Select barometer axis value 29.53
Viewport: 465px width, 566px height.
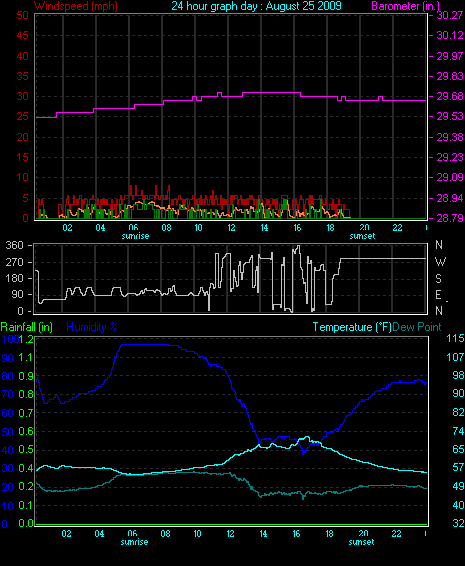click(449, 117)
